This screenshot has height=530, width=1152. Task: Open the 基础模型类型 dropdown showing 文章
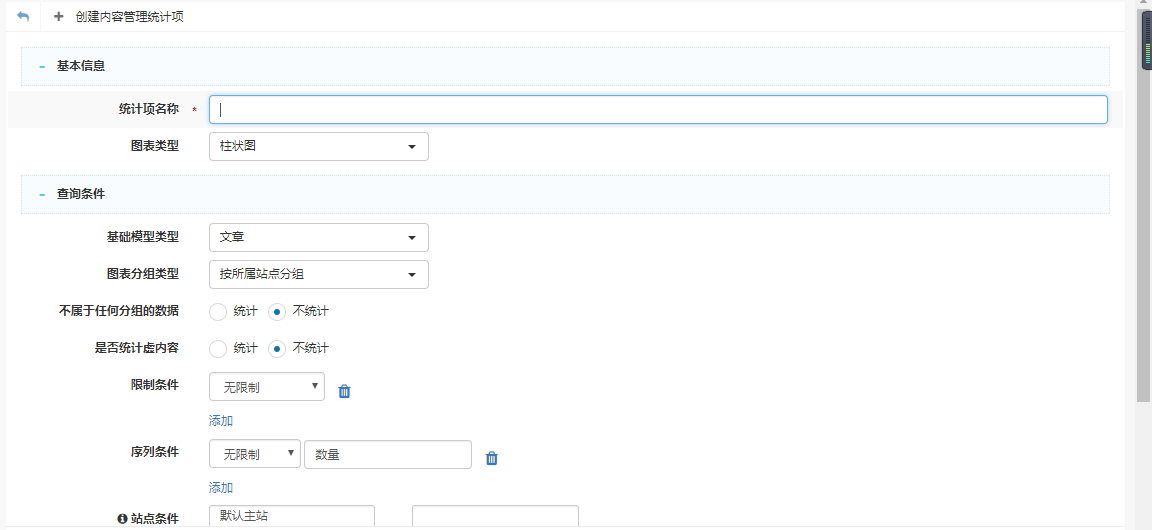click(318, 237)
